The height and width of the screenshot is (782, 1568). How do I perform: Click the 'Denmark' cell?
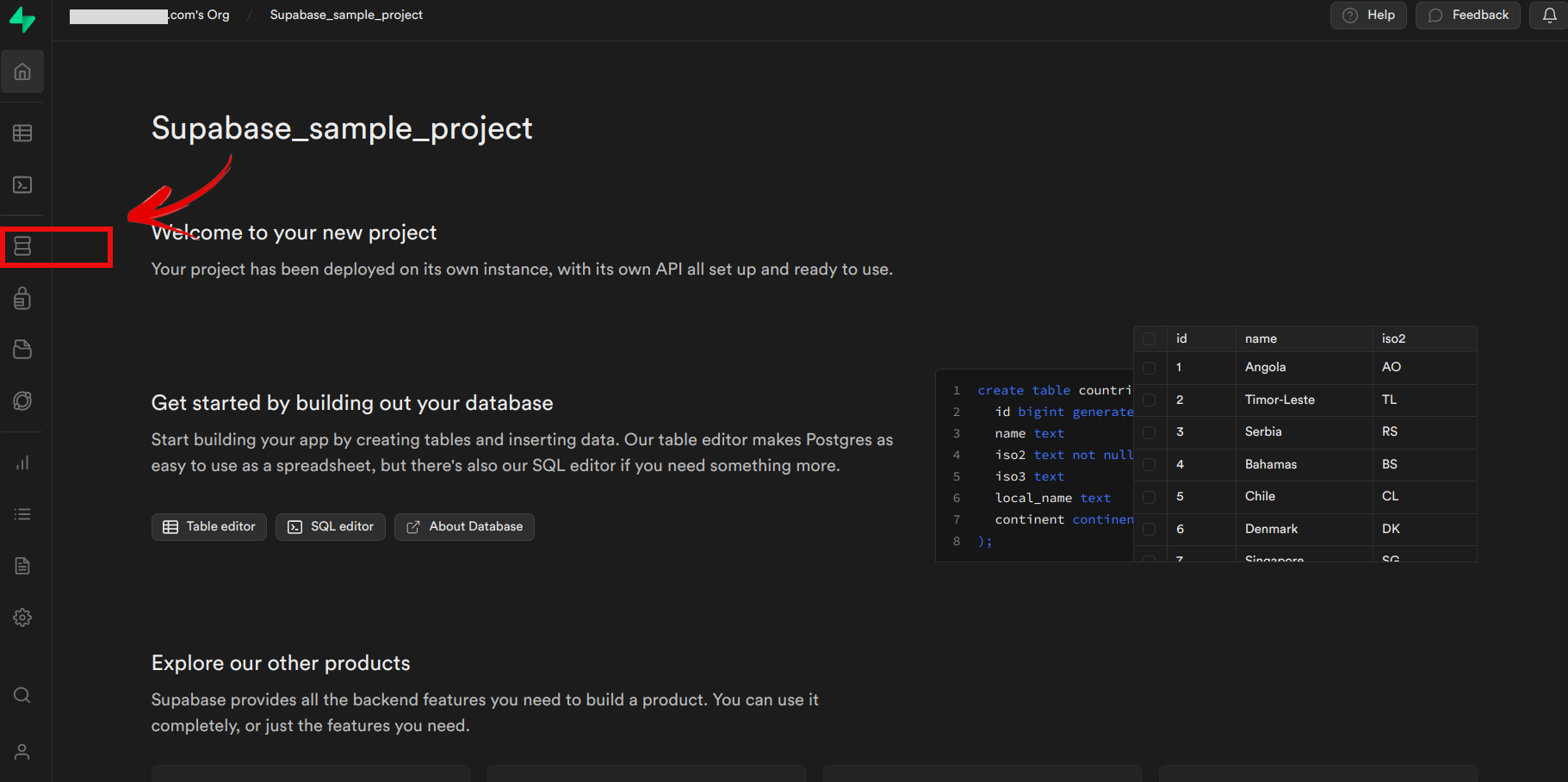click(1304, 530)
